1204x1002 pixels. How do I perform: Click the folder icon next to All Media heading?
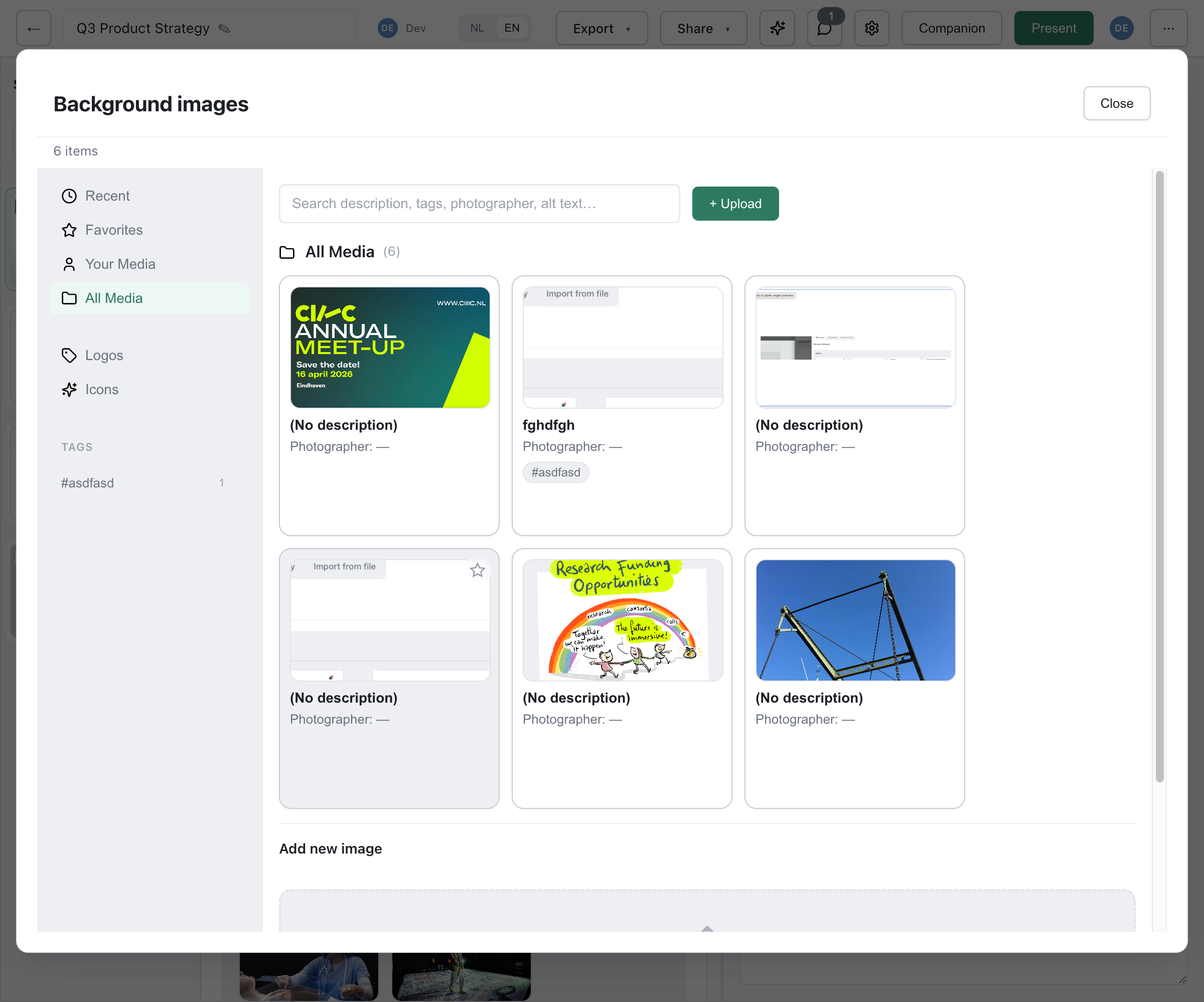coord(286,252)
